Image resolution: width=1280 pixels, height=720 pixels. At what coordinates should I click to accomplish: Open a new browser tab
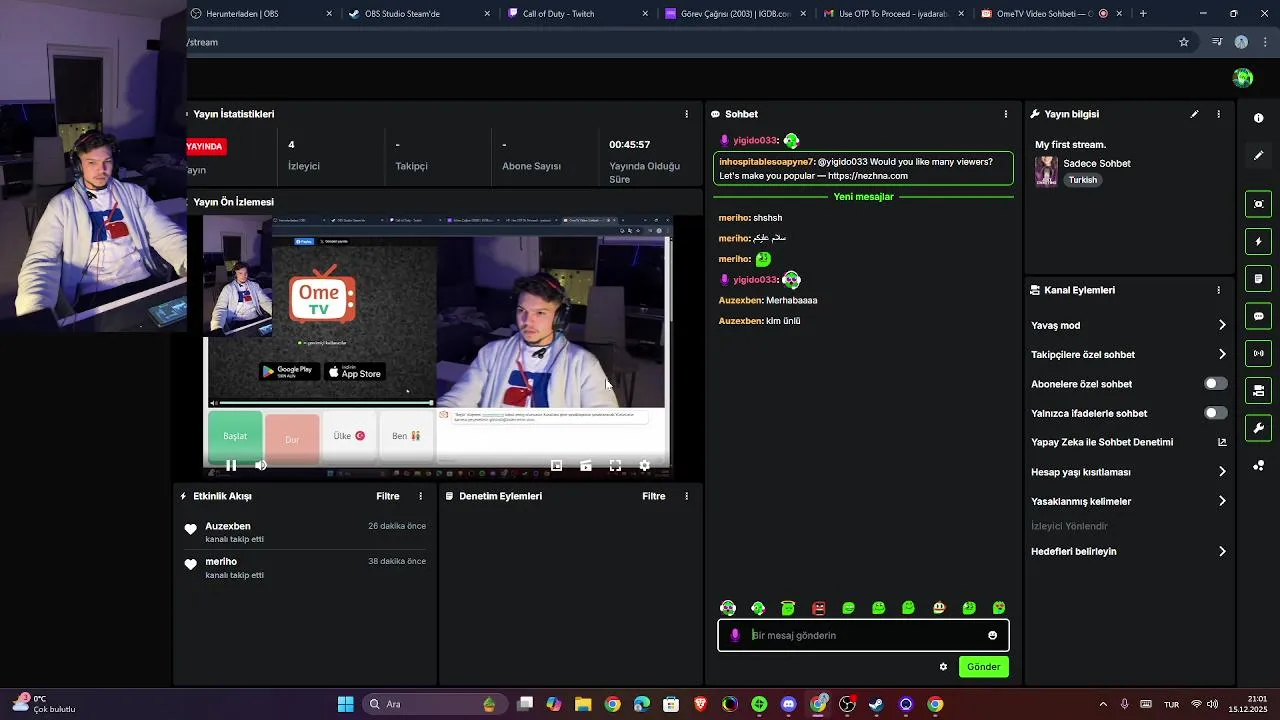point(1143,14)
